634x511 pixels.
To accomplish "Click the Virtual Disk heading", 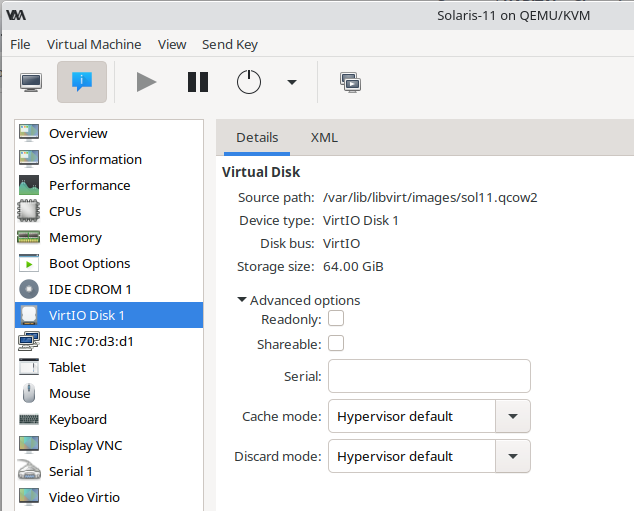I will tap(261, 172).
